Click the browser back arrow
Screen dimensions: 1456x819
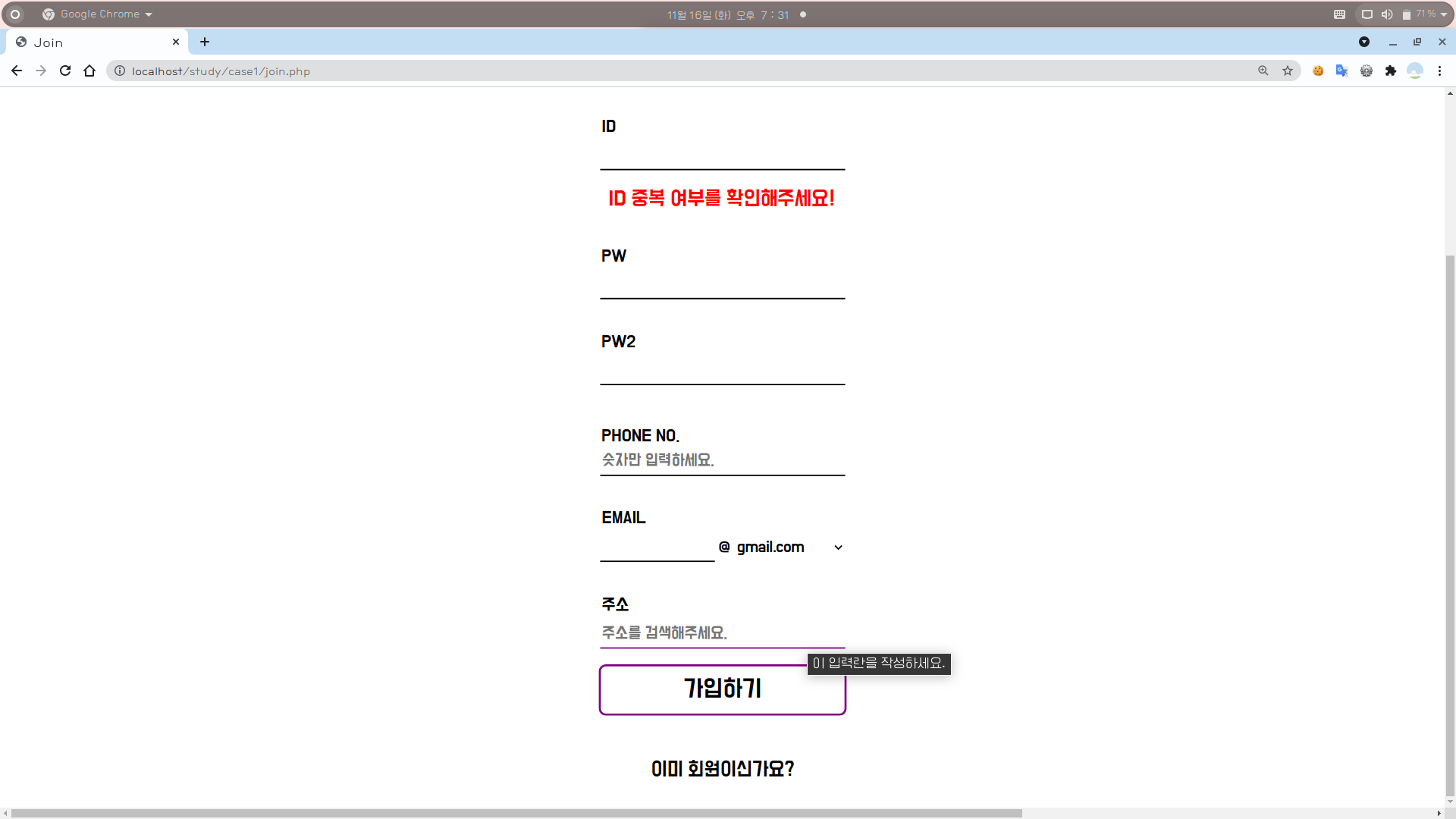pos(17,71)
